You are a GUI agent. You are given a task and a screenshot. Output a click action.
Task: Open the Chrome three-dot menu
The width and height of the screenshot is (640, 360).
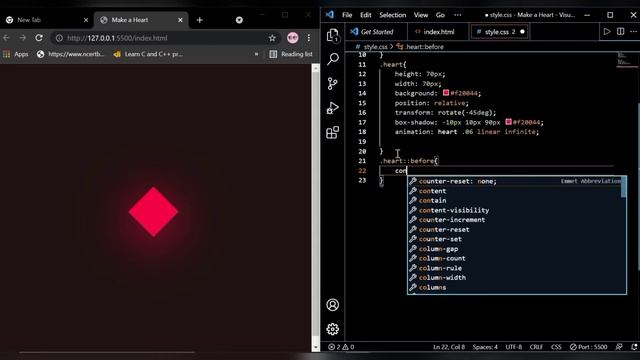click(309, 38)
